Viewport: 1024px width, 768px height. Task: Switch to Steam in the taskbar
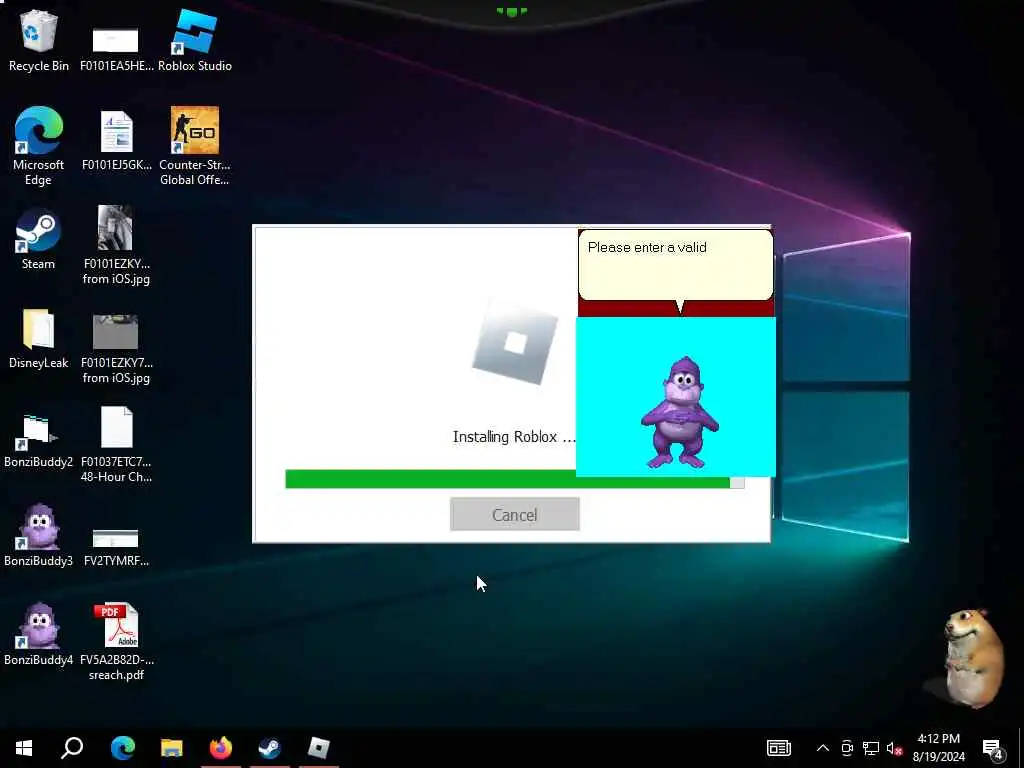click(x=270, y=748)
